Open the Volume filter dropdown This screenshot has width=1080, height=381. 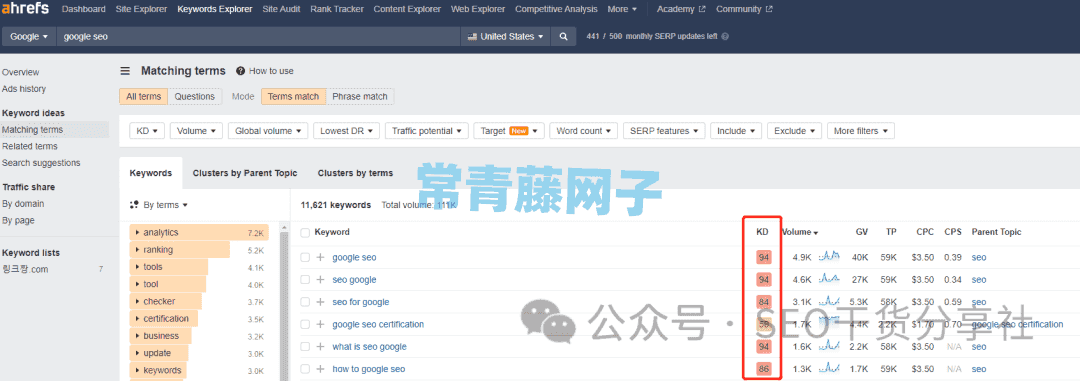(x=196, y=131)
